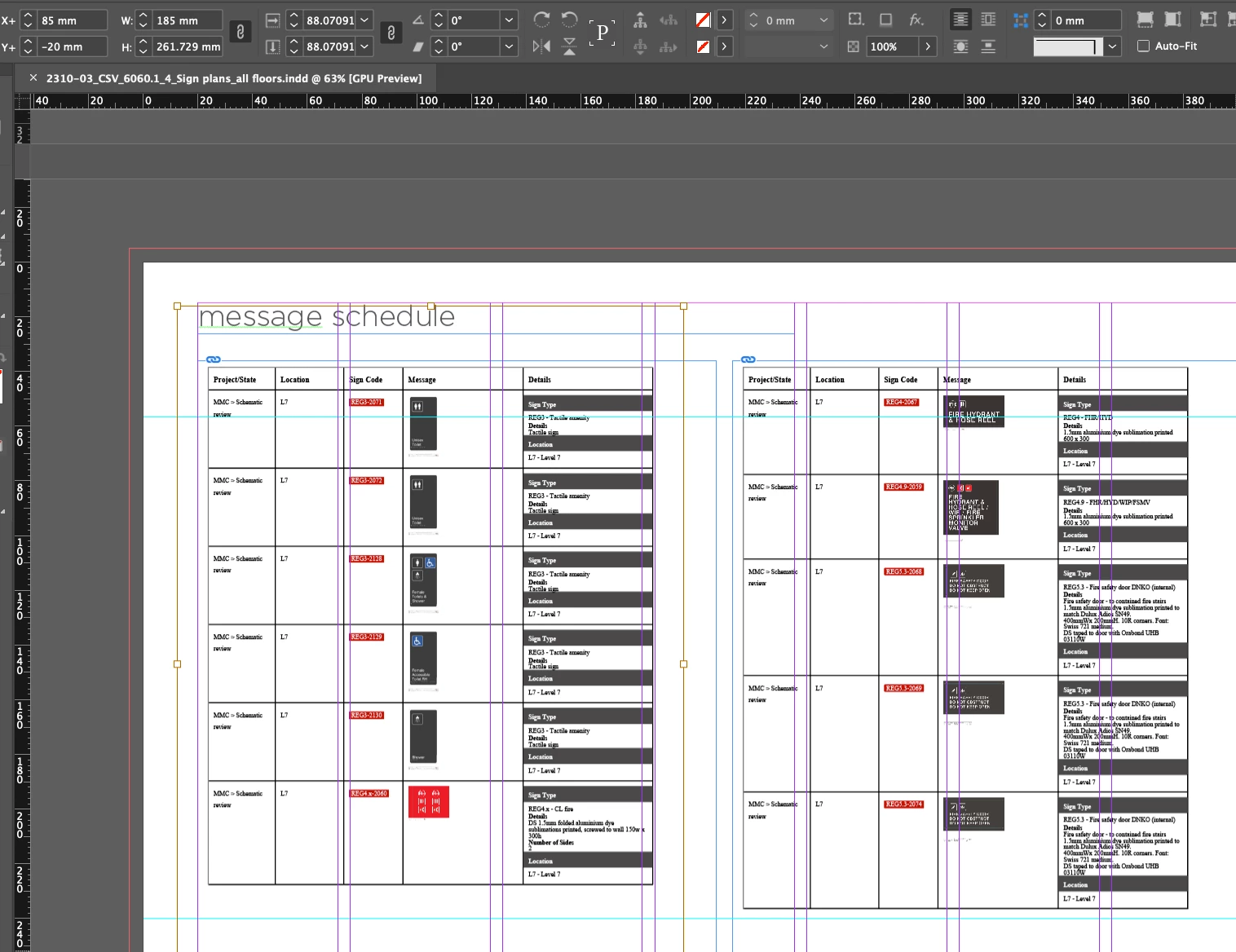Enable the Auto-Fit checkbox
Viewport: 1236px width, 952px height.
point(1144,46)
